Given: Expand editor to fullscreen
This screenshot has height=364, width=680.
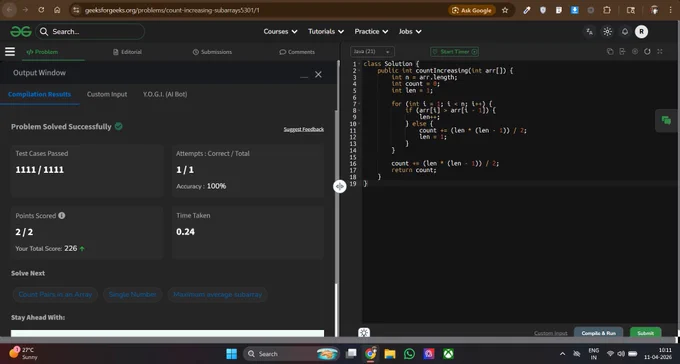Looking at the screenshot, I should (660, 52).
